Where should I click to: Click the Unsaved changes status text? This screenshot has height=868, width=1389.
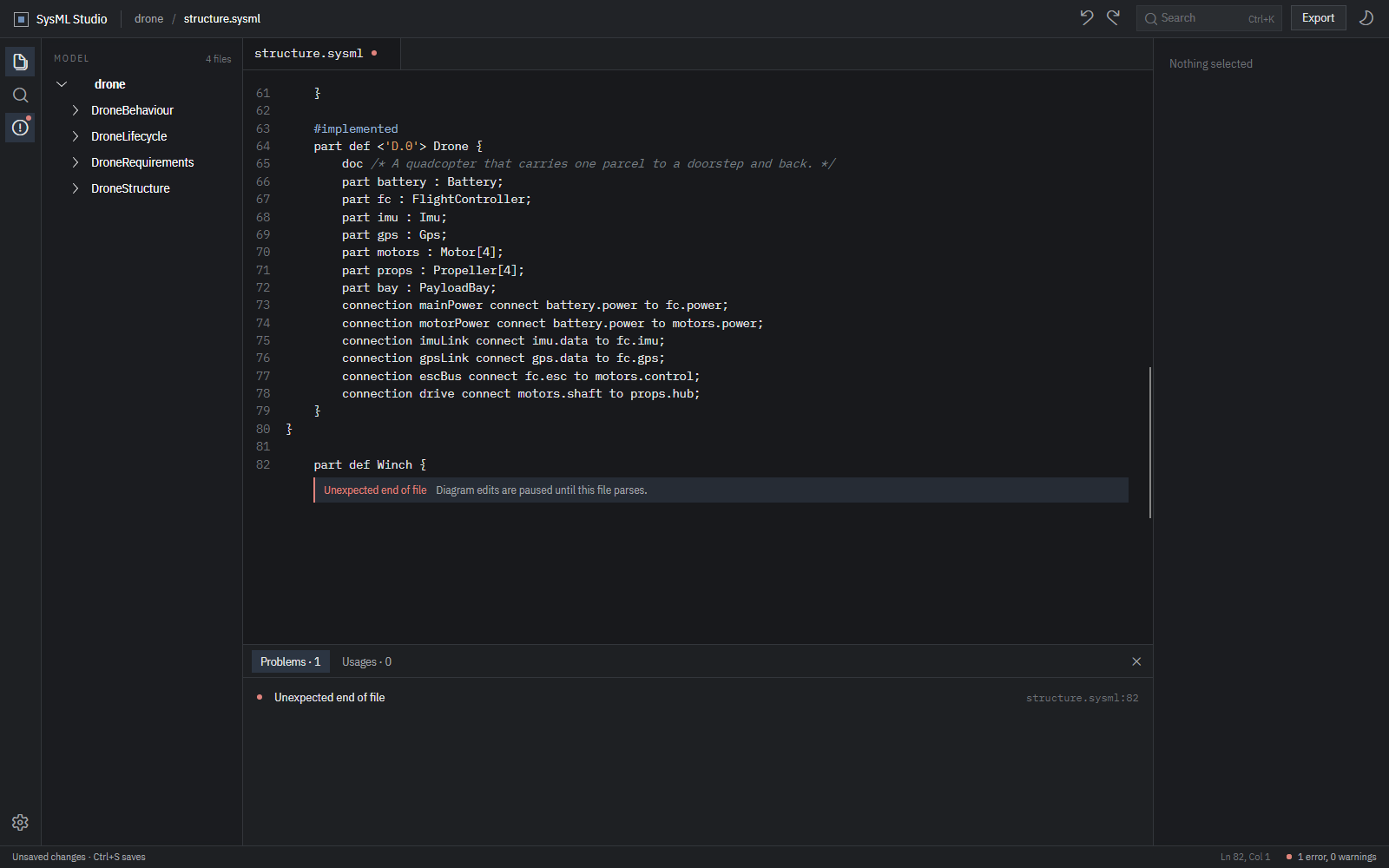79,857
